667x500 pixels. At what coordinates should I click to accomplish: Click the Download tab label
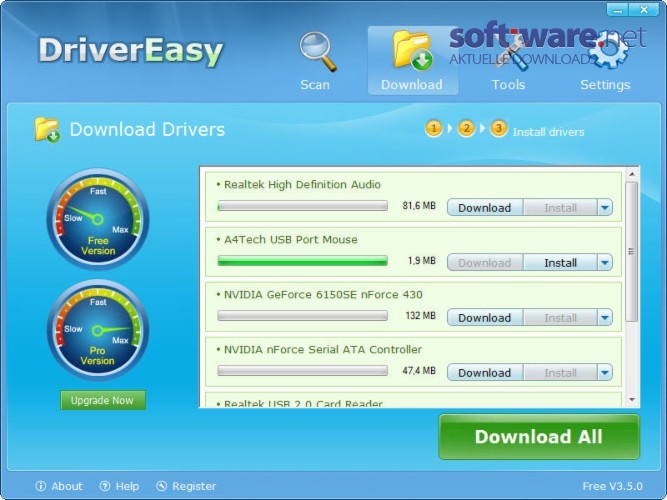coord(412,85)
